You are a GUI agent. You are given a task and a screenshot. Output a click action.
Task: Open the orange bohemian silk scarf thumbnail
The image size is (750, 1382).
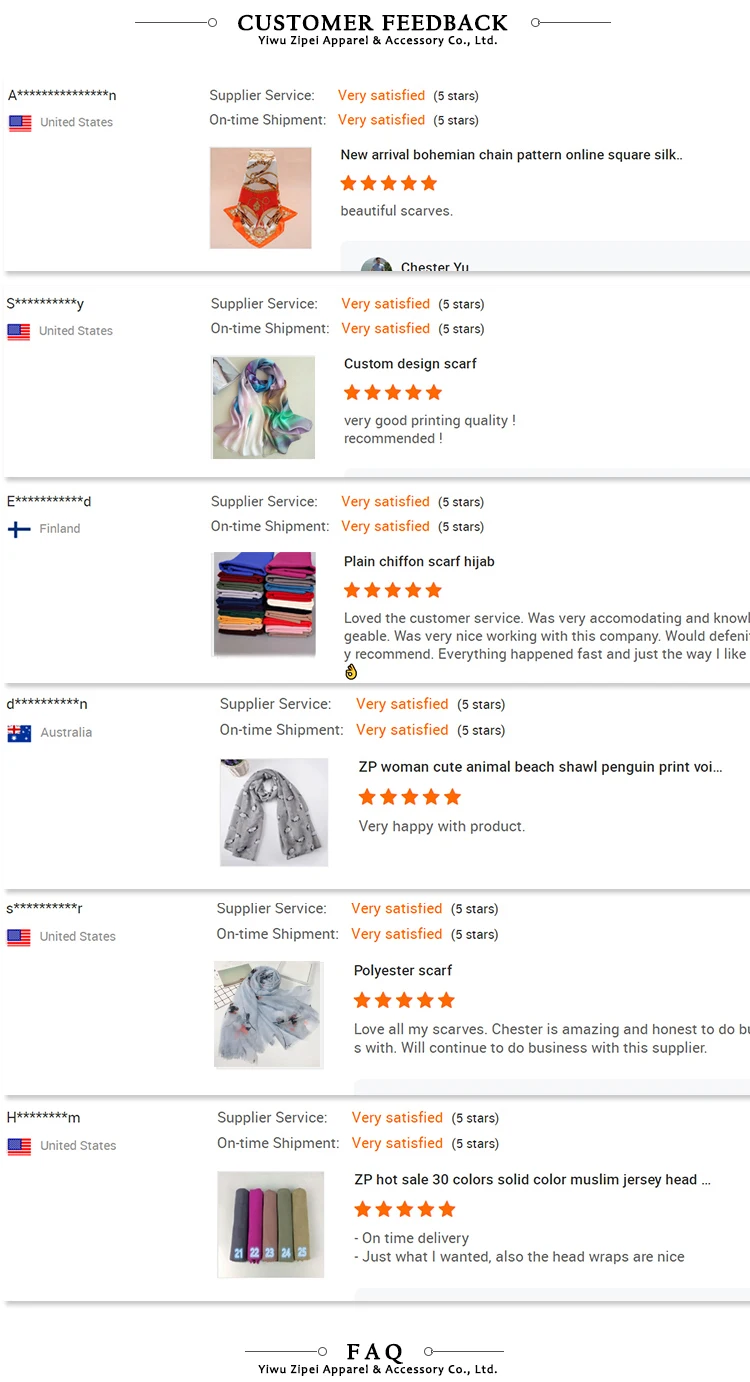pyautogui.click(x=260, y=198)
